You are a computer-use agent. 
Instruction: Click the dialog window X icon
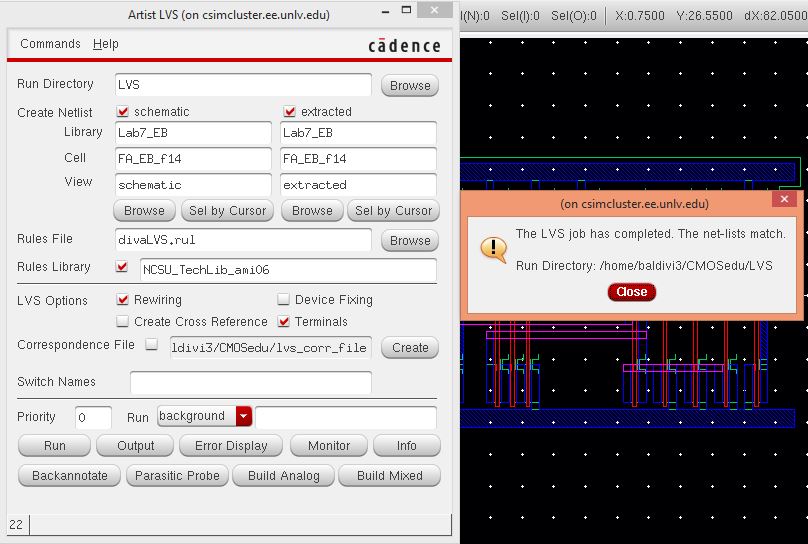click(x=784, y=200)
